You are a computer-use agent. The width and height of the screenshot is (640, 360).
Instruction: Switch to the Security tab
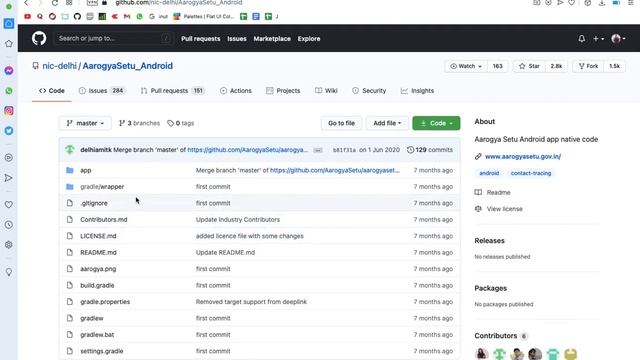point(369,91)
